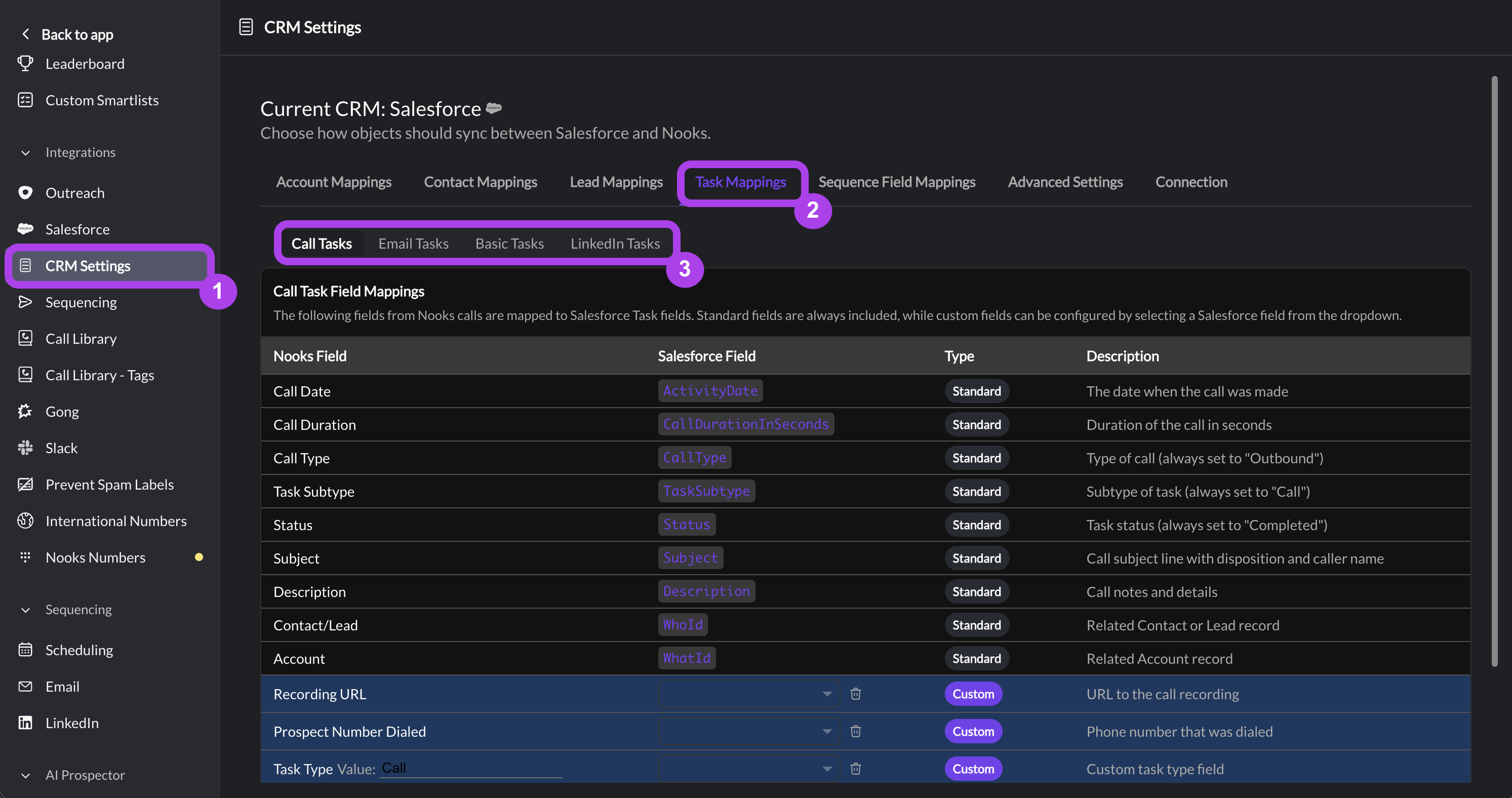The height and width of the screenshot is (798, 1512).
Task: Click the vertical page scrollbar
Action: click(x=1494, y=371)
